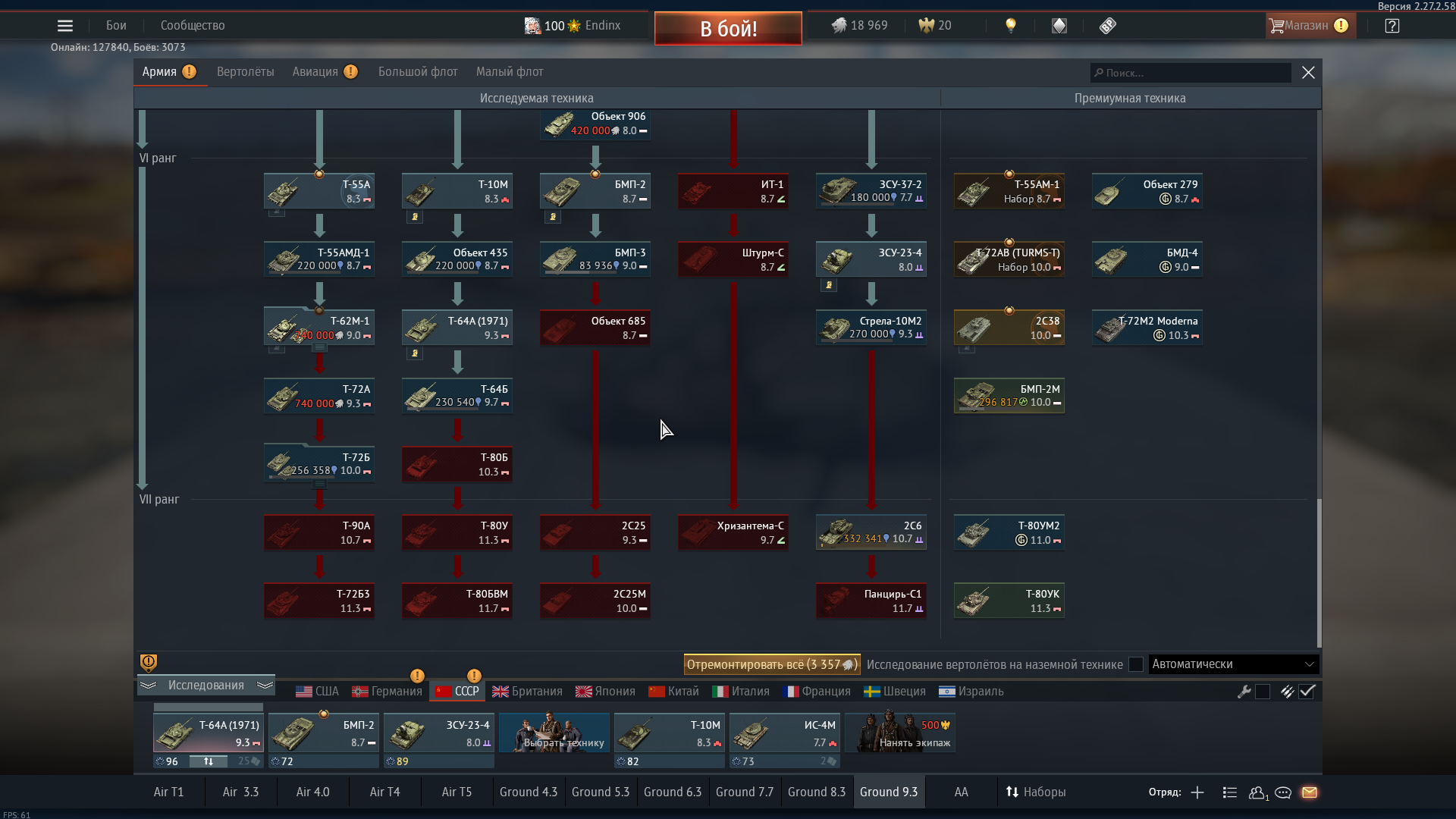Select AA preset

(961, 792)
